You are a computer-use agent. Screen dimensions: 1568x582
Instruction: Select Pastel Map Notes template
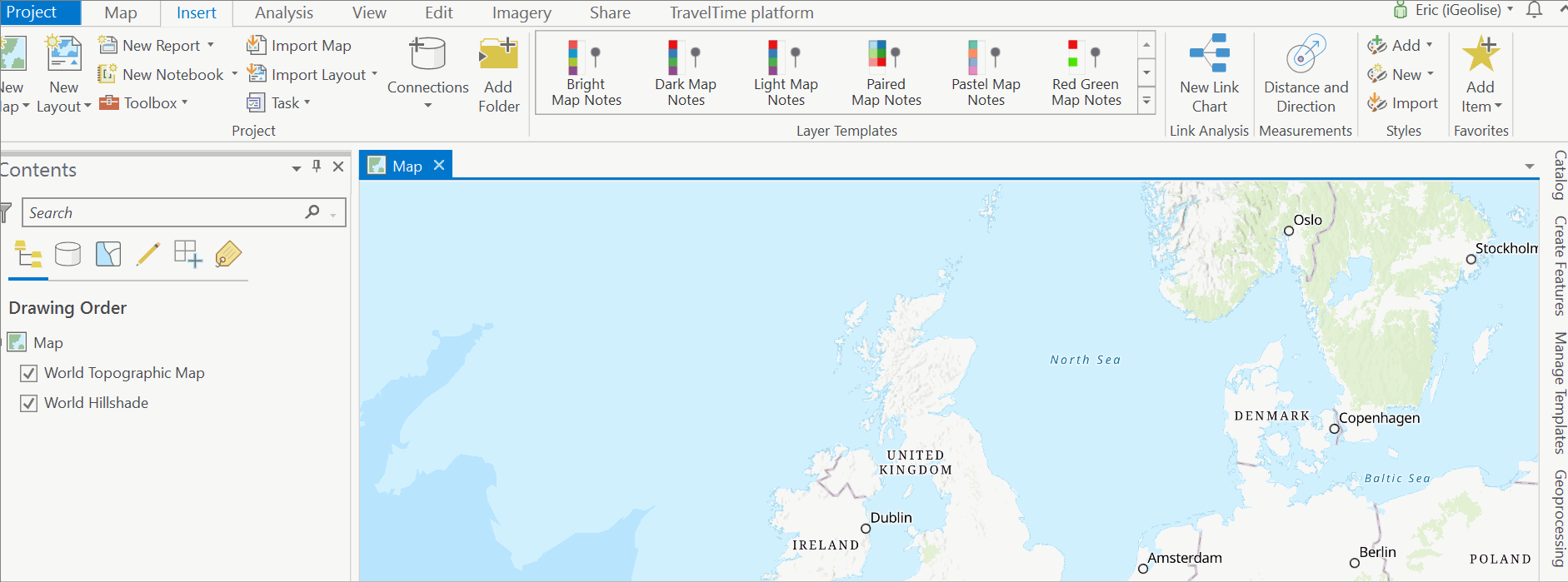[986, 74]
